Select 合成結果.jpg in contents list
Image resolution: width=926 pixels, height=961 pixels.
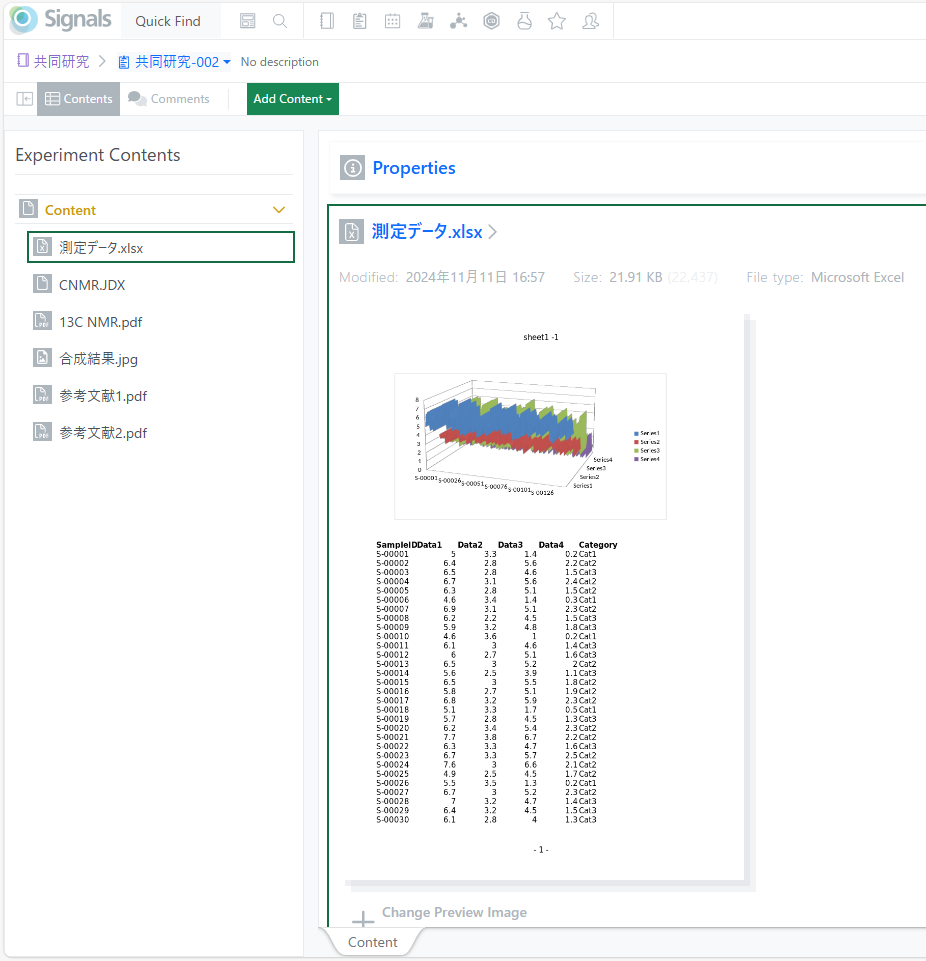[x=97, y=359]
